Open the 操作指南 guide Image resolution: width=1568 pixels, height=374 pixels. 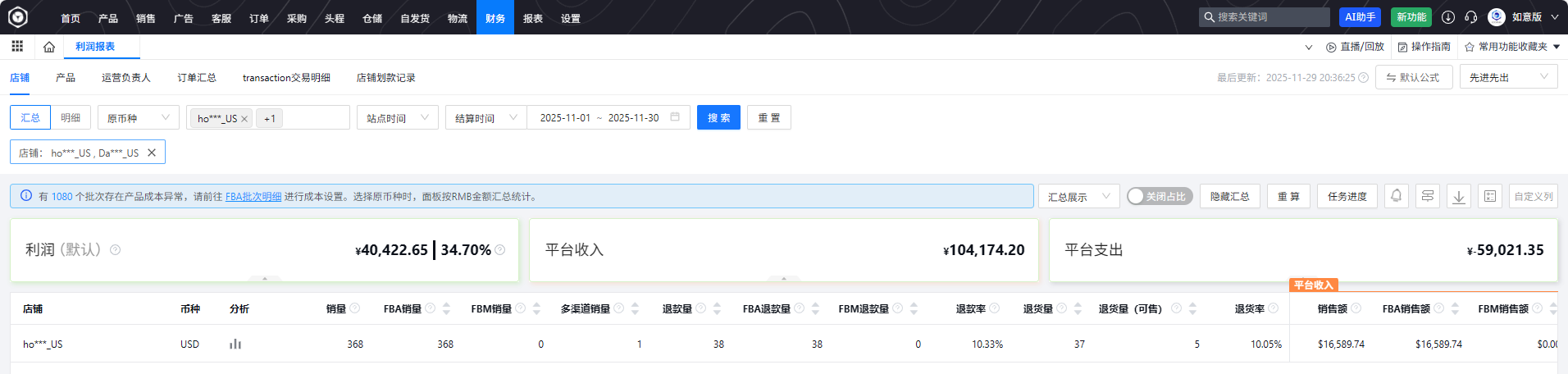coord(1424,47)
